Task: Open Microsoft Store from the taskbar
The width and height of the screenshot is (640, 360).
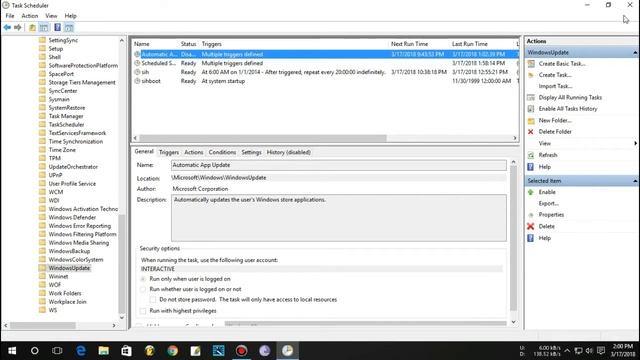Action: click(x=127, y=351)
